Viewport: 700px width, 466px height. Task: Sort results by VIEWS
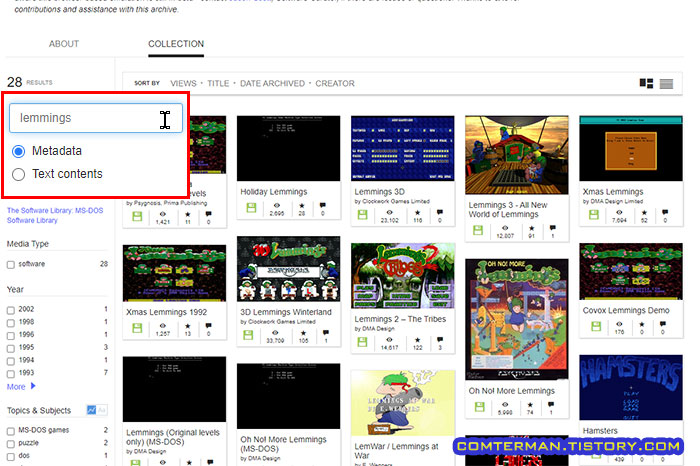click(183, 83)
